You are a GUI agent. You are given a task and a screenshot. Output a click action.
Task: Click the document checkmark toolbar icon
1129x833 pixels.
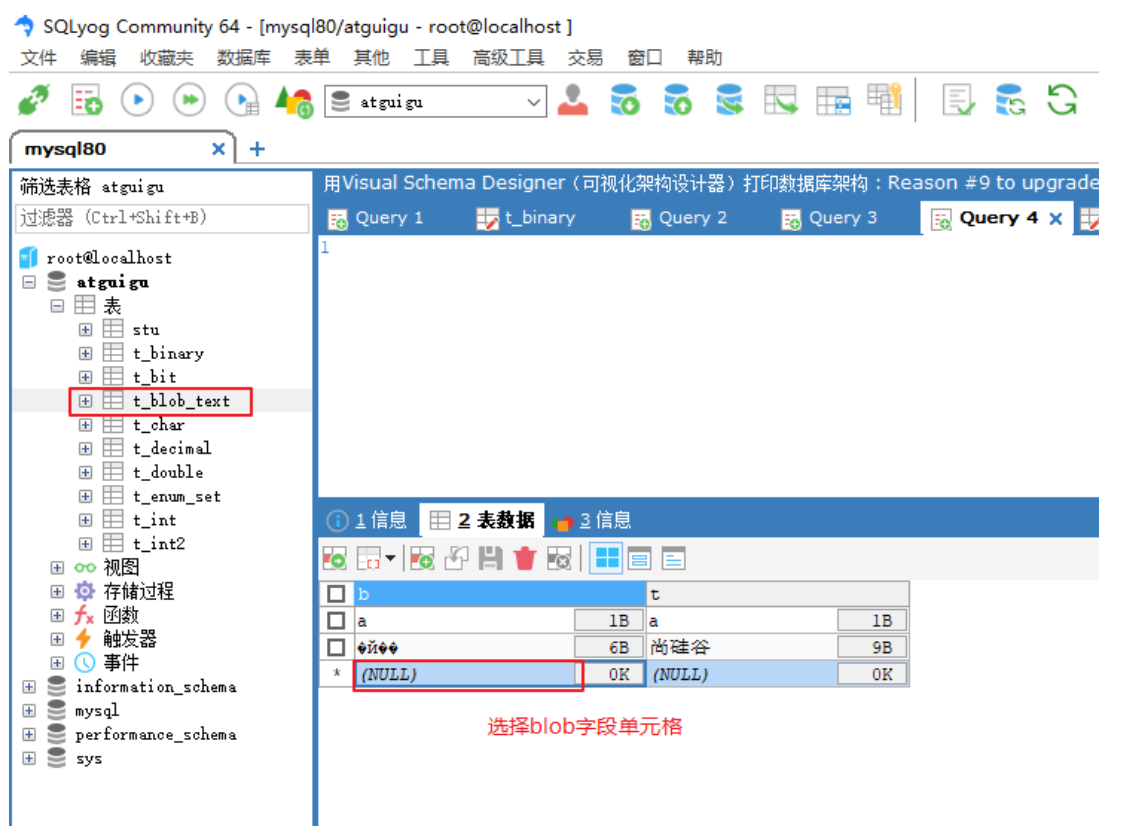(958, 100)
